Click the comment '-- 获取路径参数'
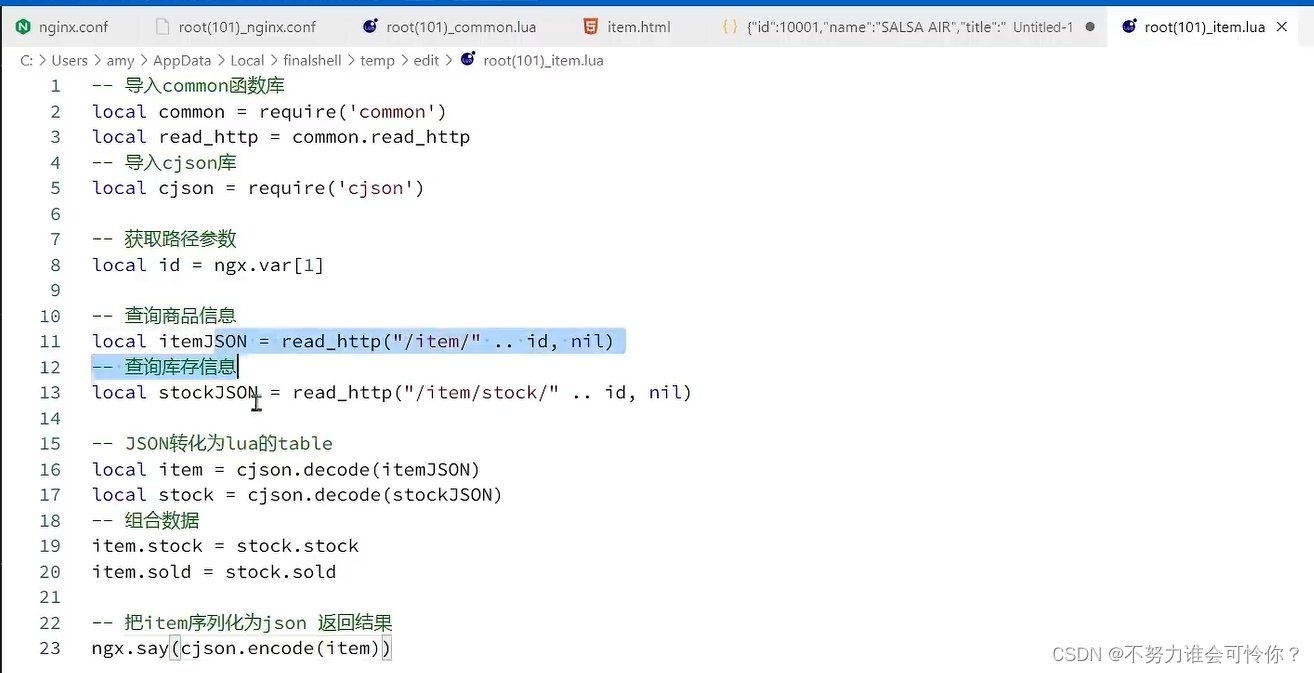The height and width of the screenshot is (673, 1314). click(164, 239)
